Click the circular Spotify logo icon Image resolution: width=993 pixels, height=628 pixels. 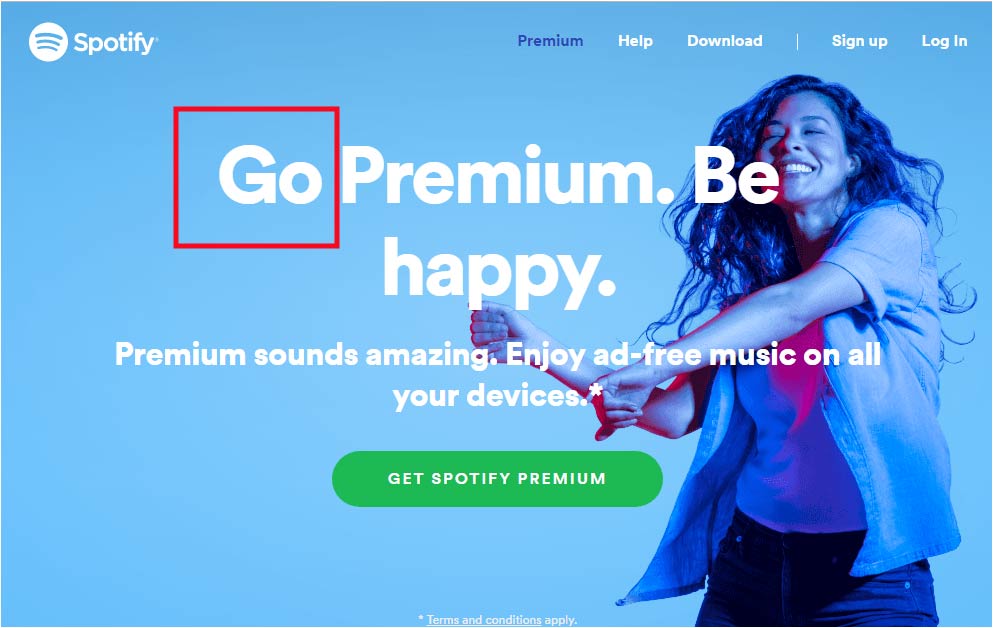(48, 42)
